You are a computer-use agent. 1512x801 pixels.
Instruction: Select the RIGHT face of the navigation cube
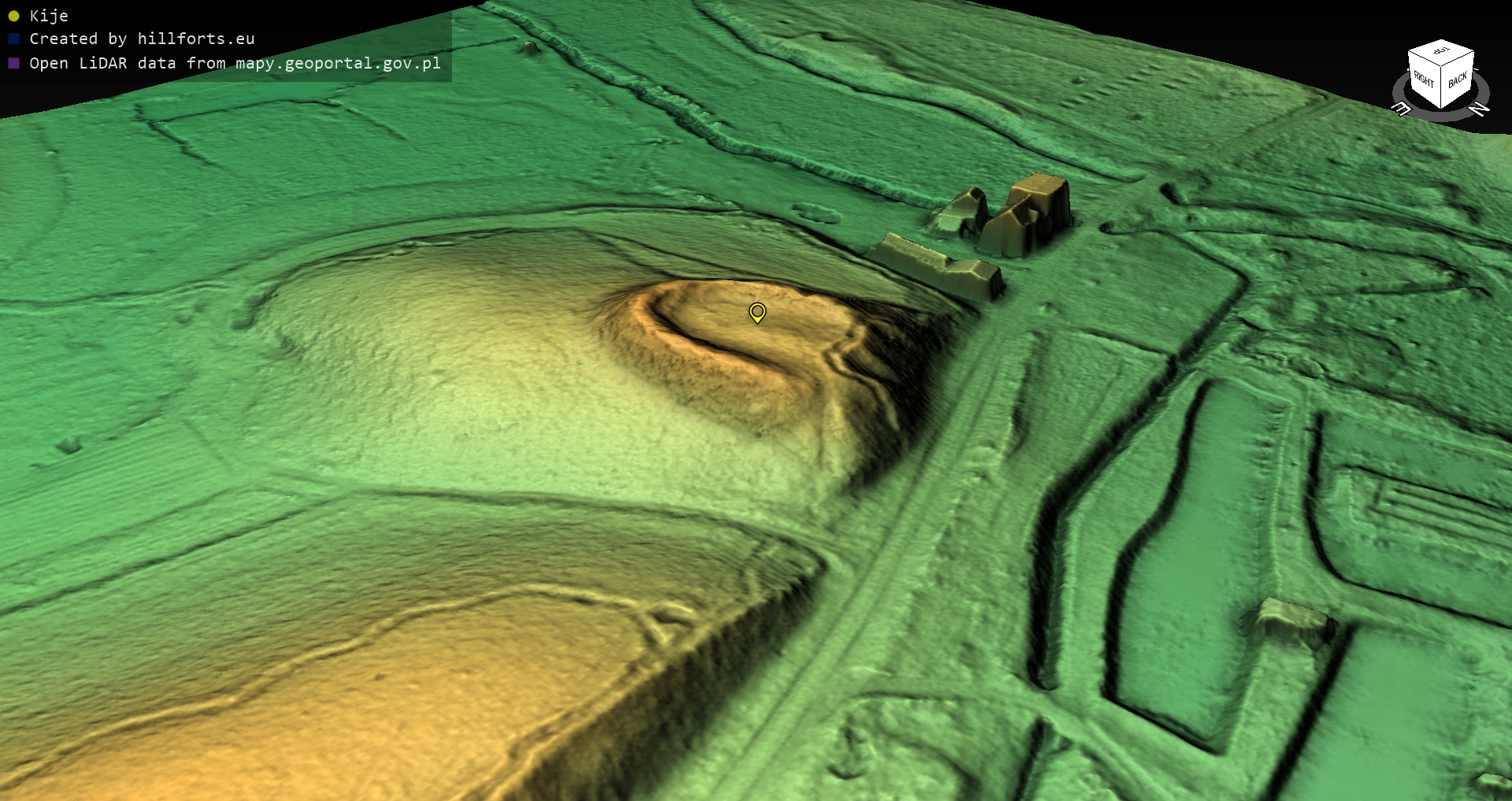point(1424,80)
